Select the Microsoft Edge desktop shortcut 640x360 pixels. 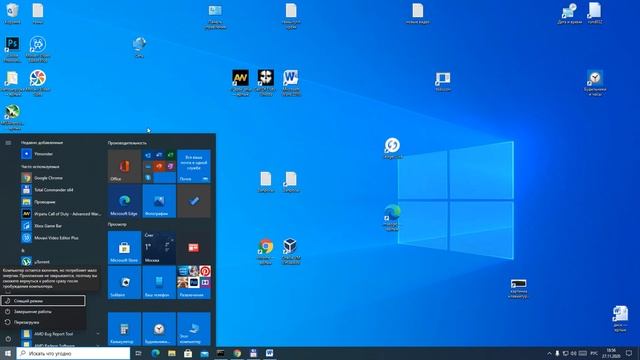click(x=392, y=217)
